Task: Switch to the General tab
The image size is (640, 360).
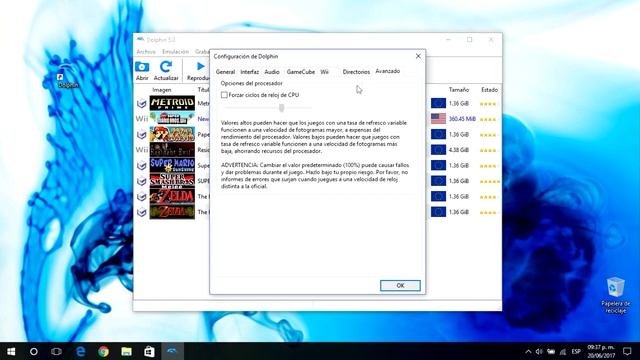Action: click(225, 72)
